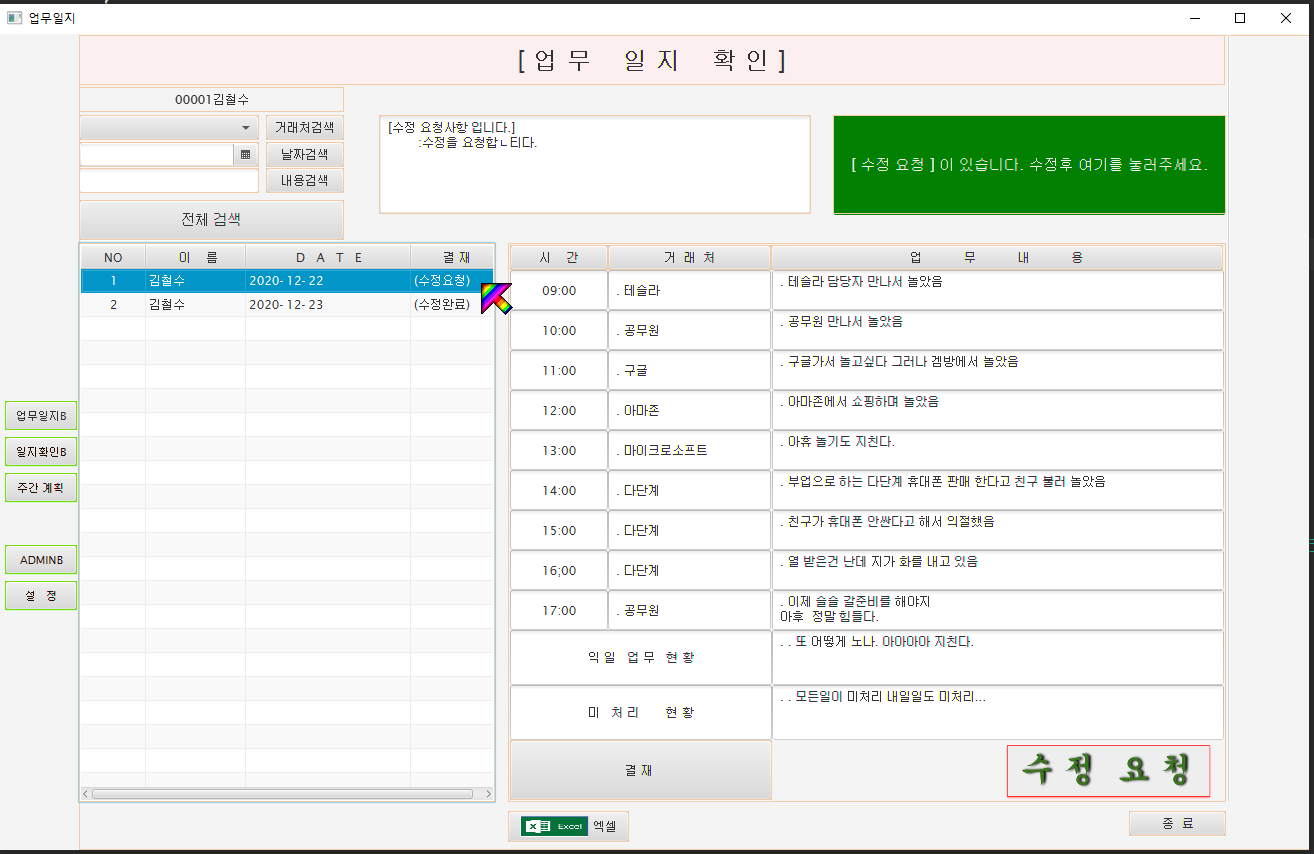Click the 11:00 work content about 구글
Viewport: 1314px width, 854px height.
pyautogui.click(x=998, y=370)
